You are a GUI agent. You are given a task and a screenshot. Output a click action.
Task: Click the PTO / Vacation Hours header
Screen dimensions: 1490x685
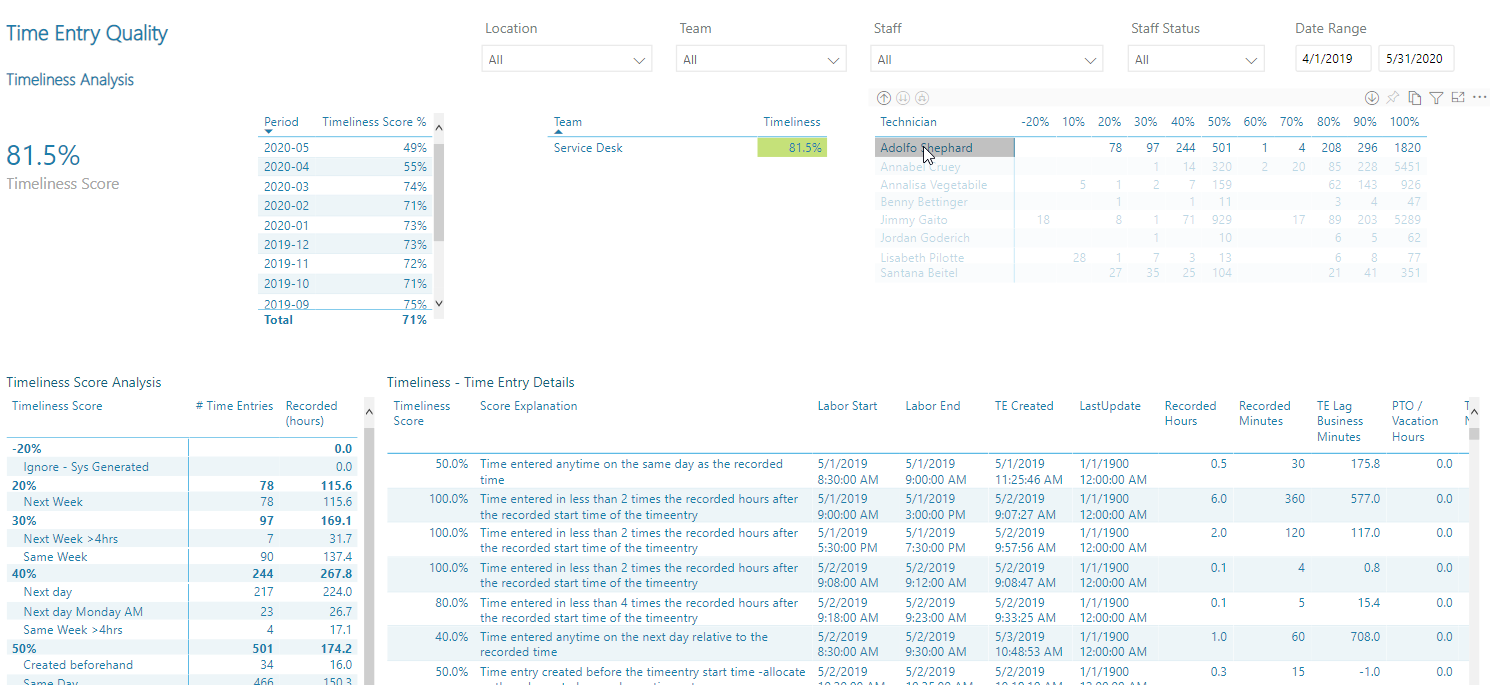click(x=1415, y=421)
